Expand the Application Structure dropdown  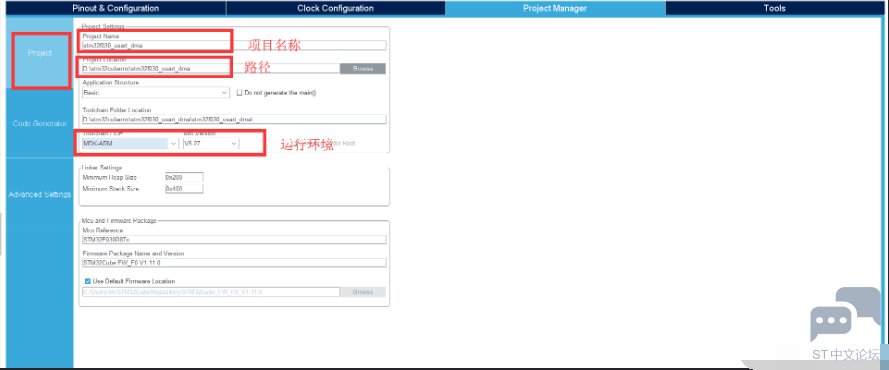(x=156, y=92)
